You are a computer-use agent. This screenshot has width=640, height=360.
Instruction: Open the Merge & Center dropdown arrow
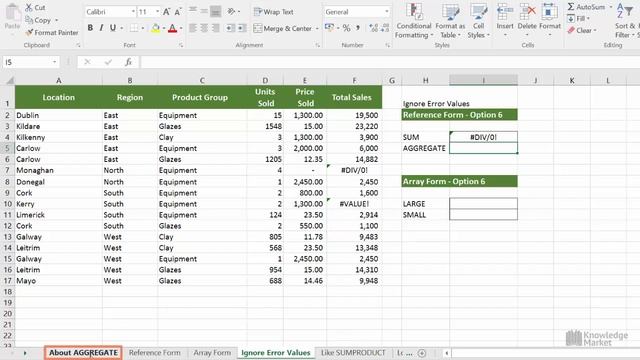(x=317, y=29)
